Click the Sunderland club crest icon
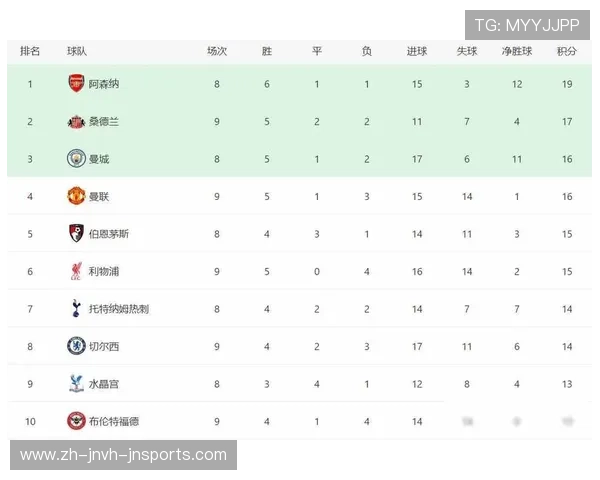Viewport: 600px width, 480px height. pyautogui.click(x=76, y=122)
